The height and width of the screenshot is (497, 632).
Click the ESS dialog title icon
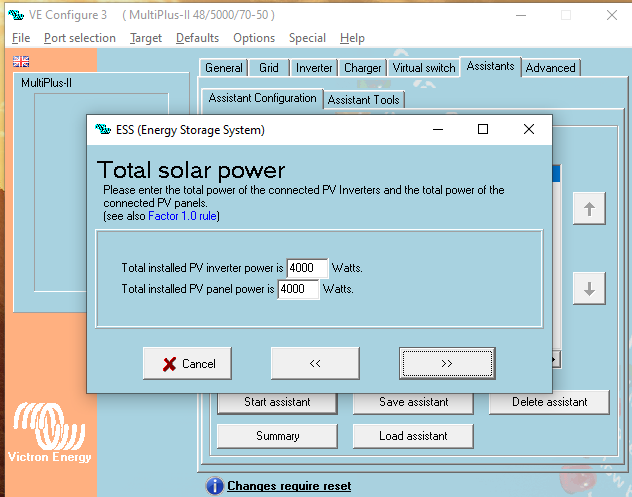(x=102, y=130)
